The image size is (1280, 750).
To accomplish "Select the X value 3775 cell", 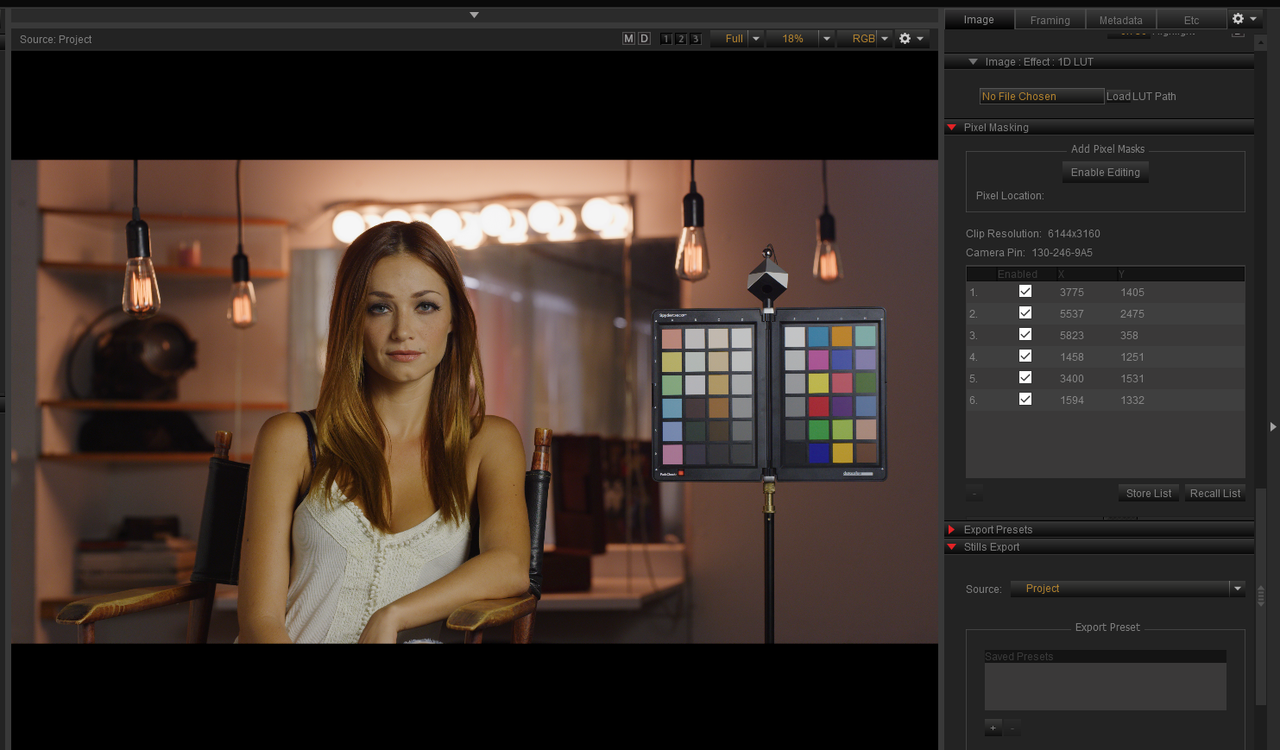I will coord(1071,292).
